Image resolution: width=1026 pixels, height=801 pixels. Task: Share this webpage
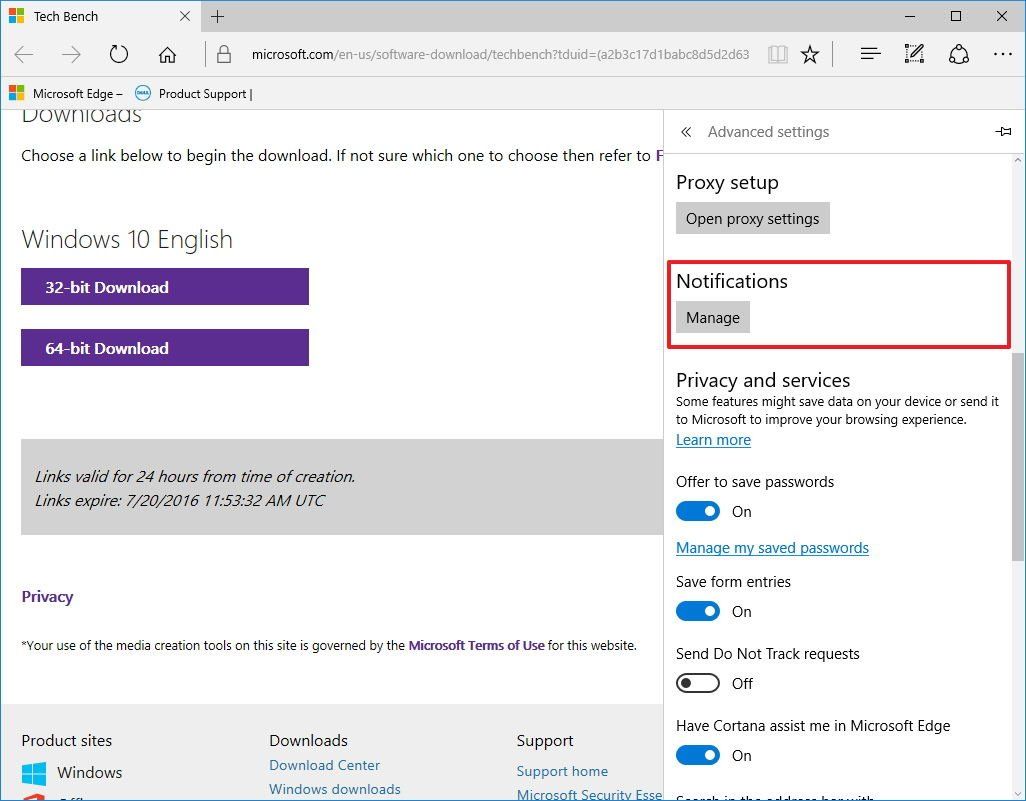[958, 54]
